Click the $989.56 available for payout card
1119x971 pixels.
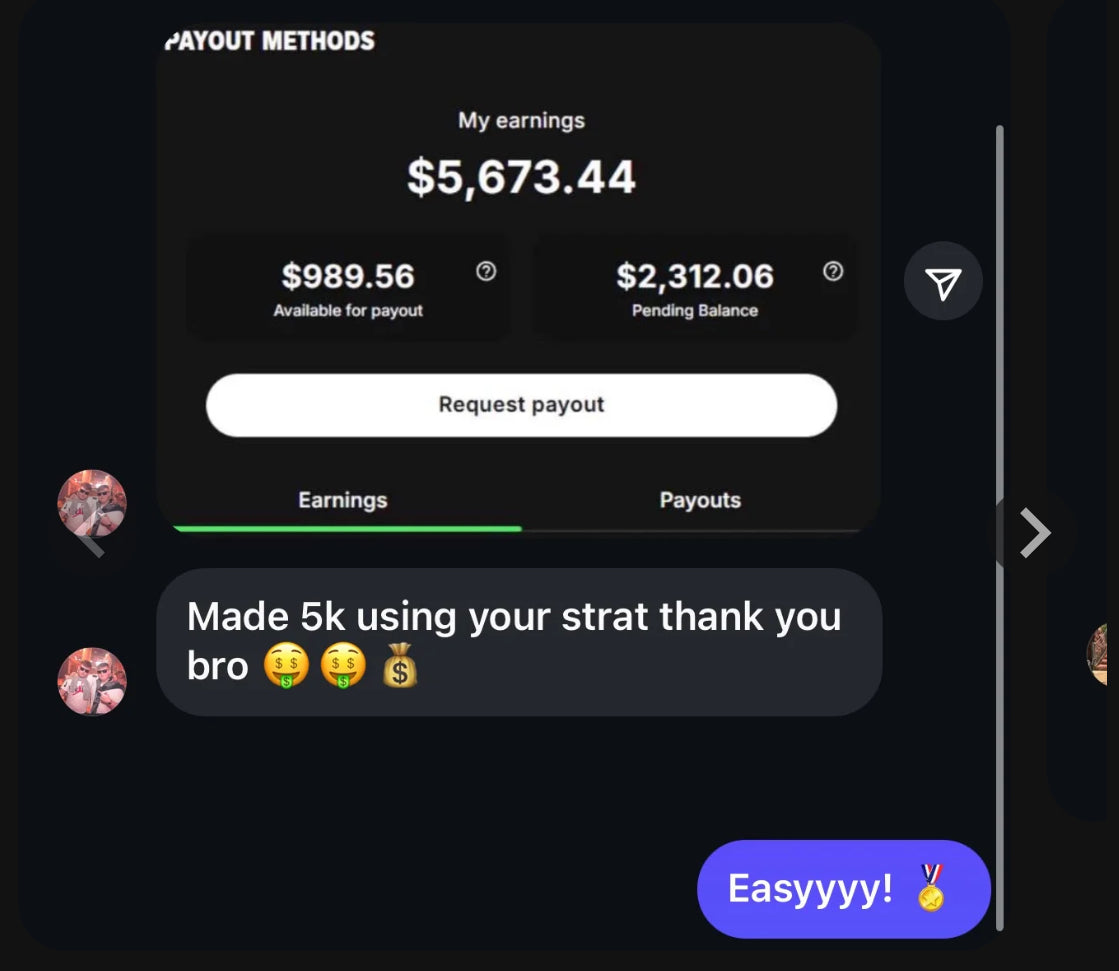click(x=348, y=288)
